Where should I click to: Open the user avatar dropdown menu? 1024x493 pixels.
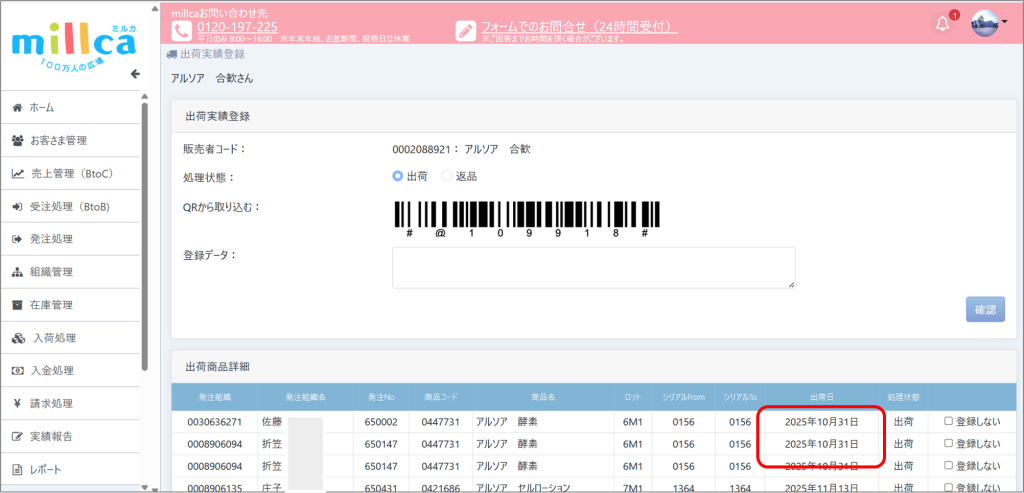click(x=988, y=24)
